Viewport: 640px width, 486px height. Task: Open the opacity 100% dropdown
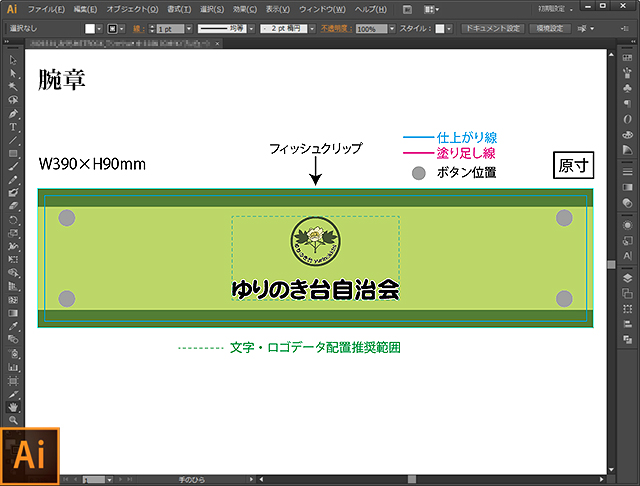[392, 29]
